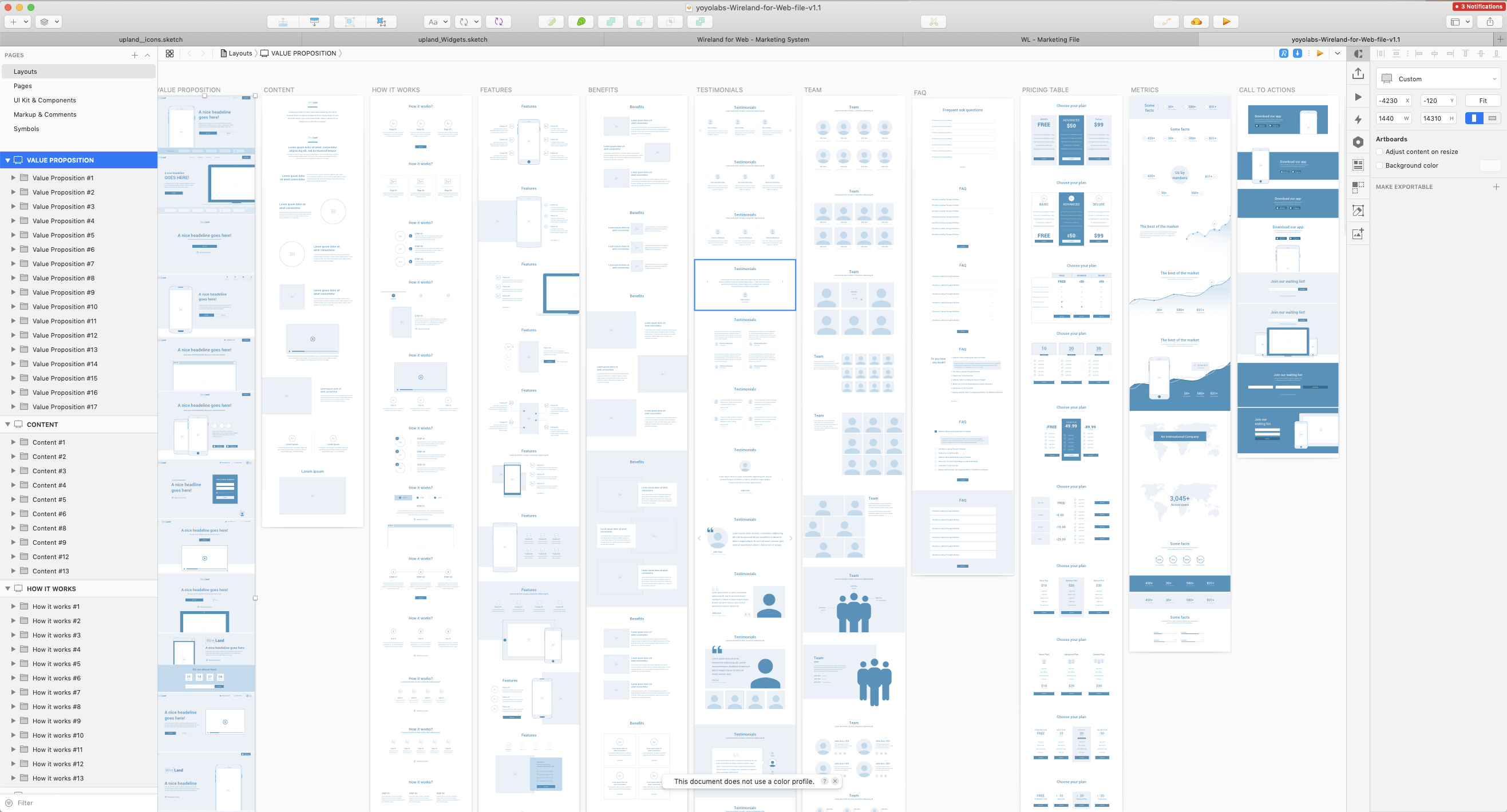
Task: Open the Insert plus menu in toolbar
Action: [x=18, y=22]
